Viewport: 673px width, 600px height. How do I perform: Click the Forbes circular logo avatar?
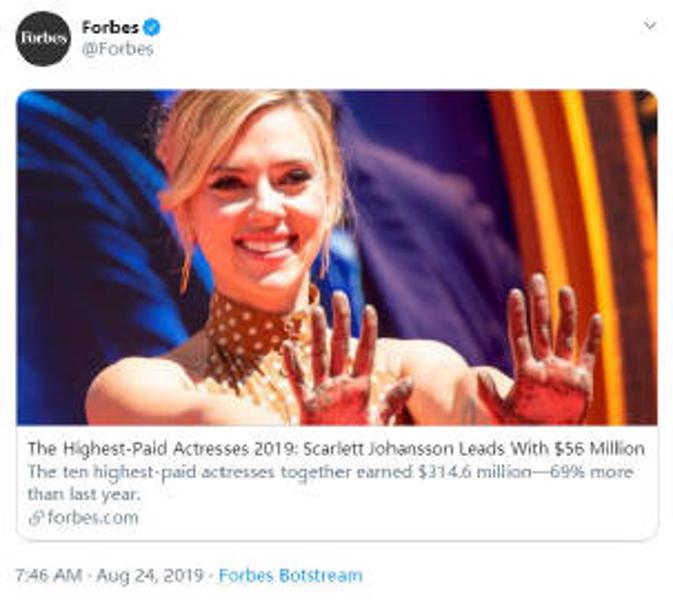[43, 38]
